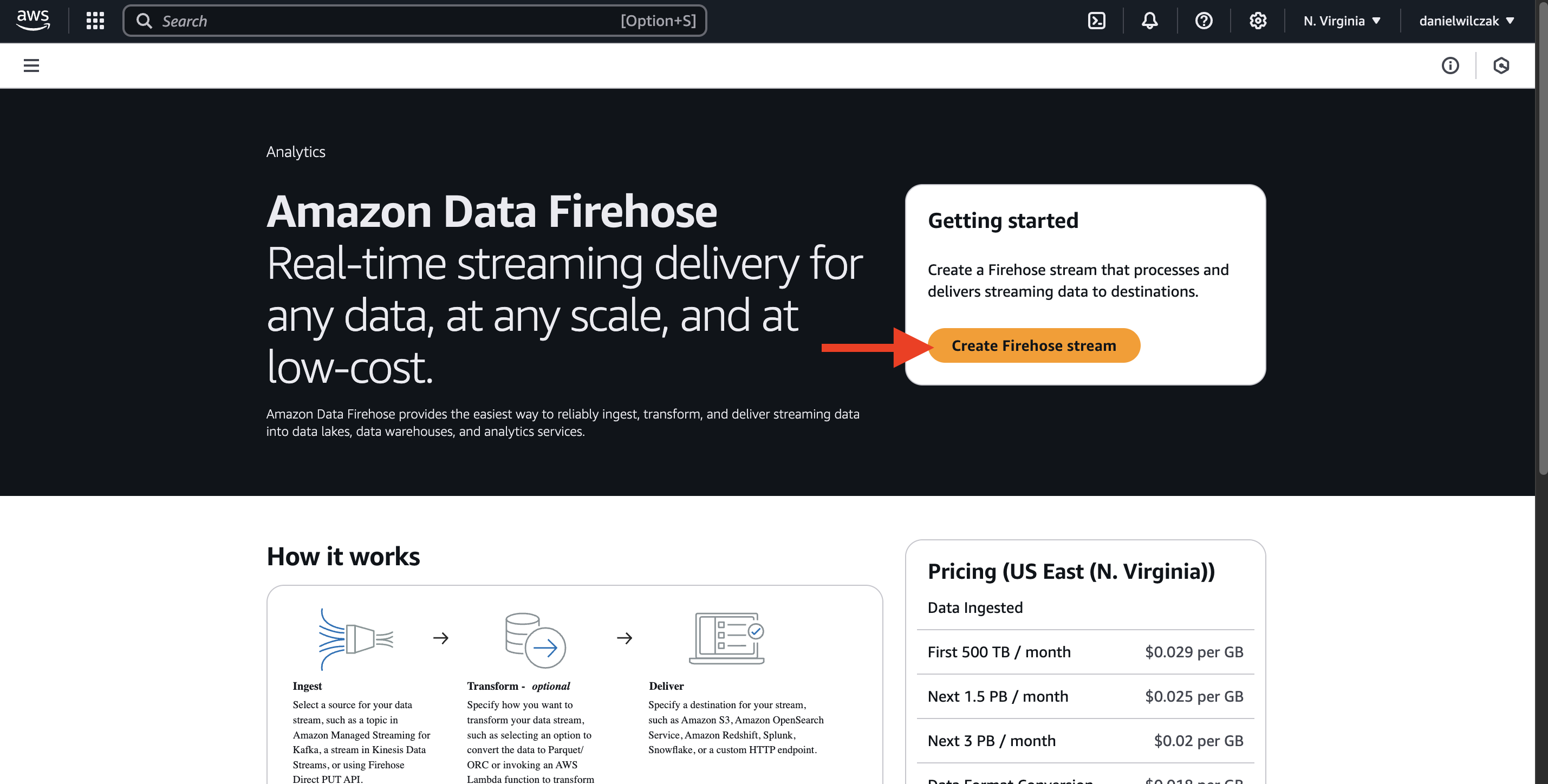Image resolution: width=1548 pixels, height=784 pixels.
Task: Expand the danielwilczak account menu
Action: pyautogui.click(x=1466, y=21)
